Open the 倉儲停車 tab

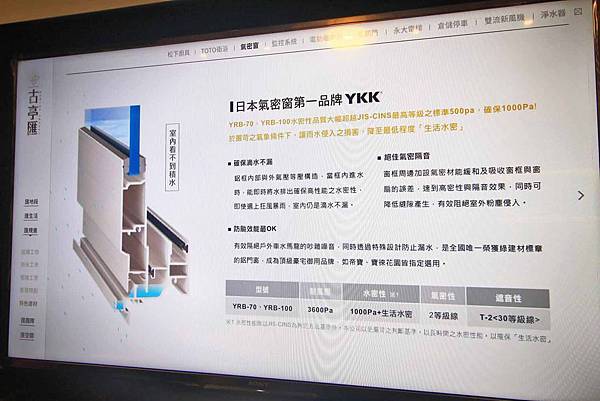(453, 24)
